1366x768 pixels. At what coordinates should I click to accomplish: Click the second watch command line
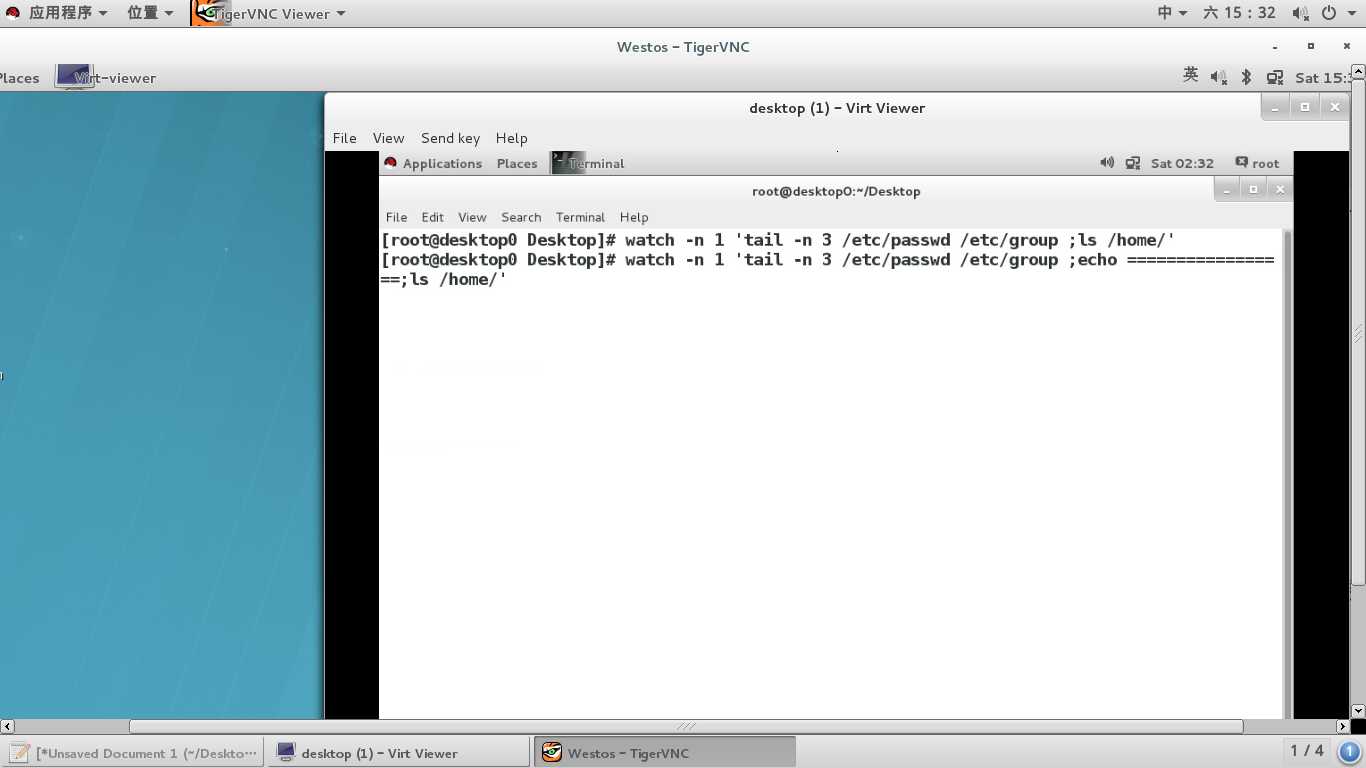coord(827,269)
